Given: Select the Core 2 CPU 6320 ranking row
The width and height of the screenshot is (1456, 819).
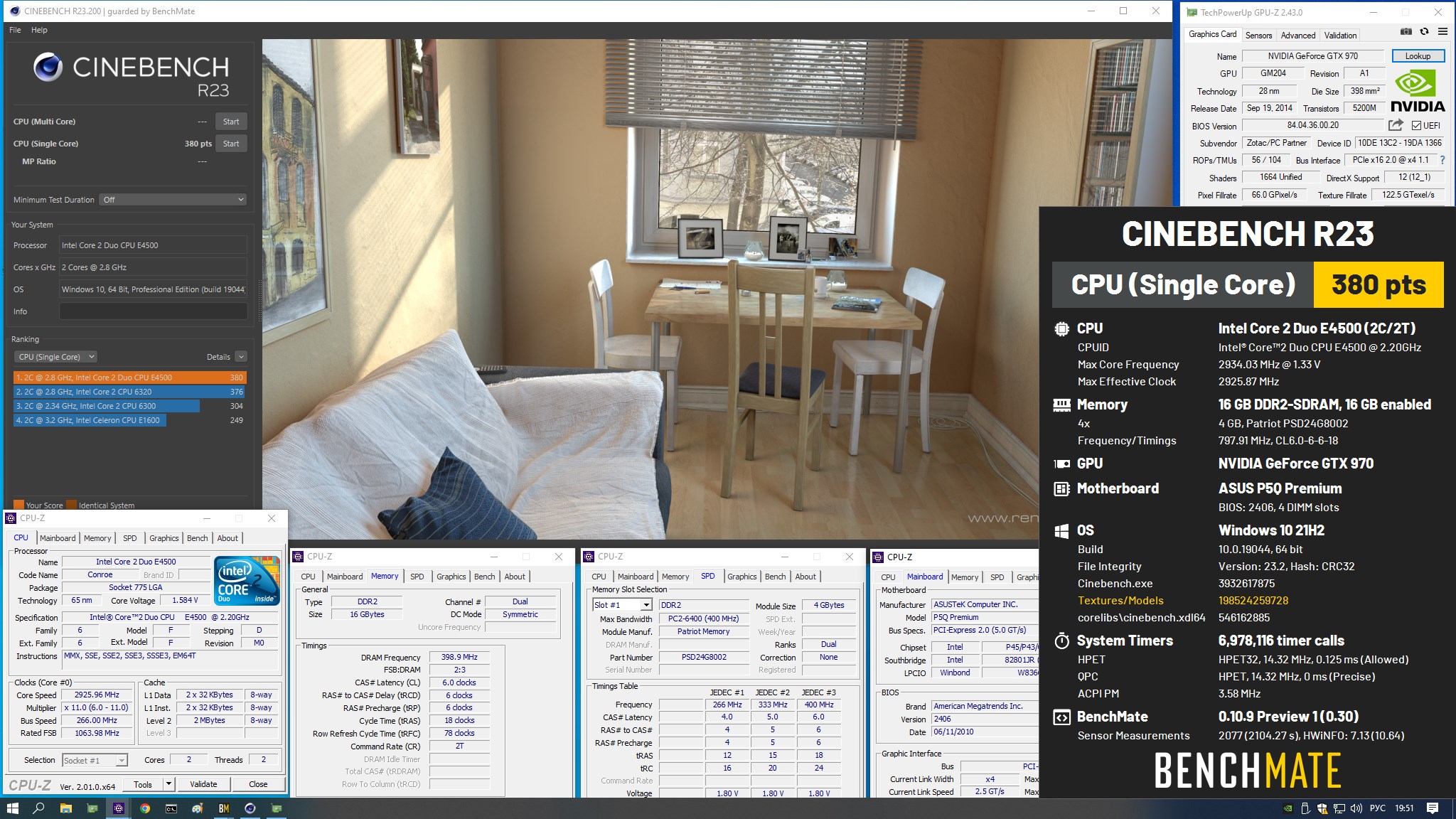Looking at the screenshot, I should [x=129, y=392].
